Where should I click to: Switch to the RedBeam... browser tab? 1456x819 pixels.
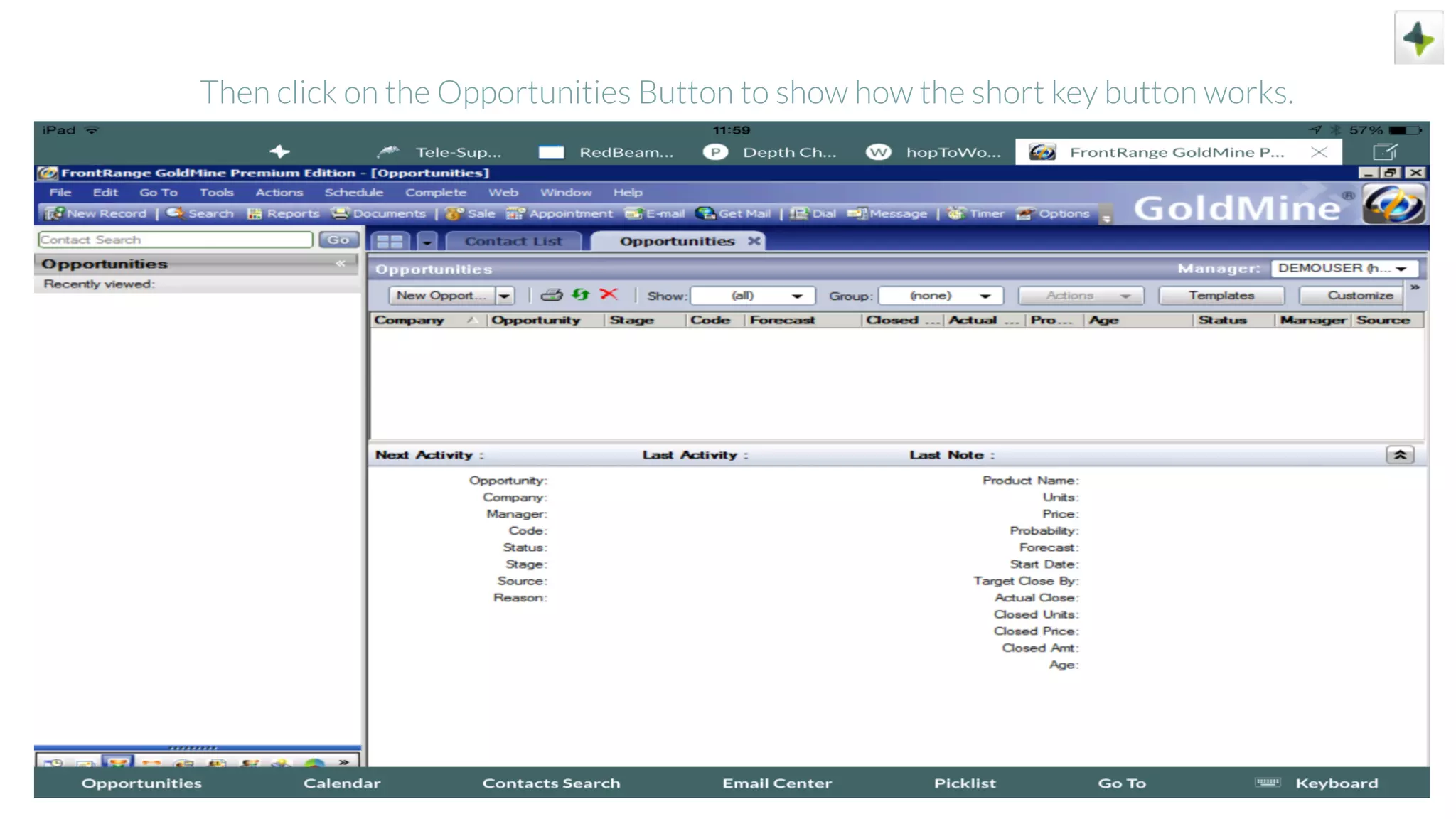606,152
